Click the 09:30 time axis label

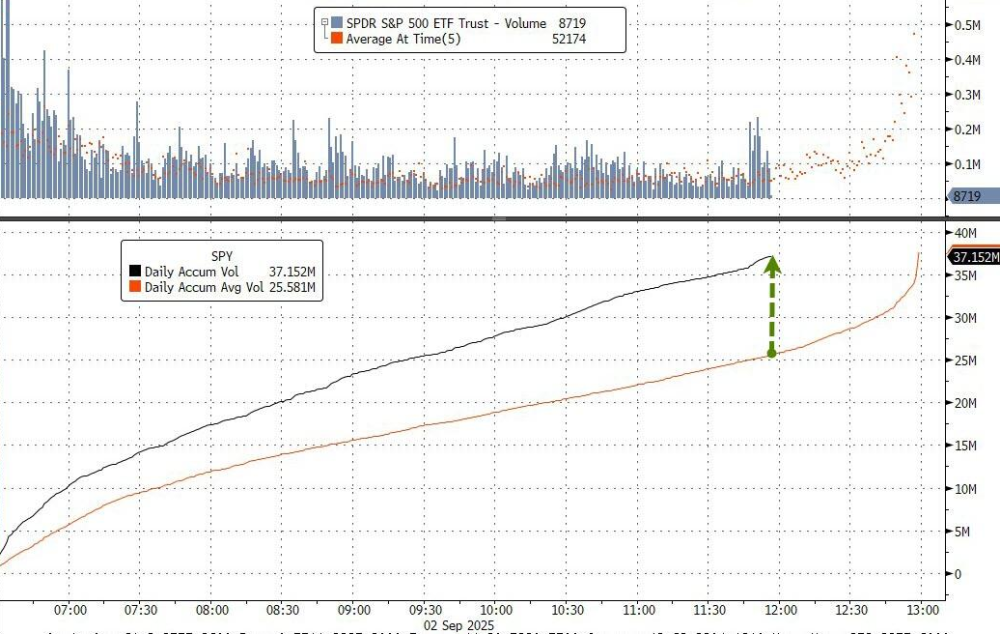click(425, 609)
